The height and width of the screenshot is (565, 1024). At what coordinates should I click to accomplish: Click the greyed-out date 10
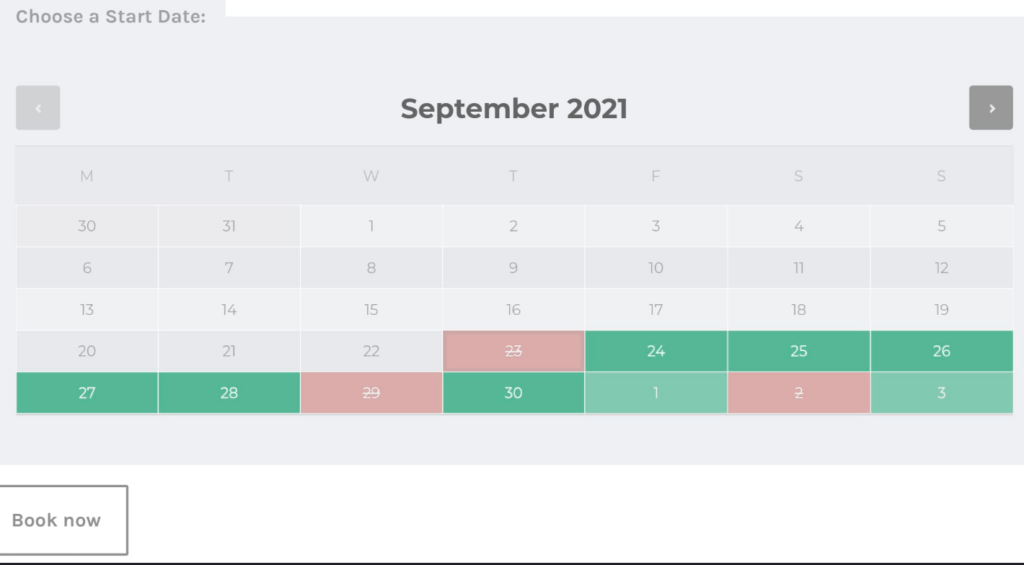656,268
